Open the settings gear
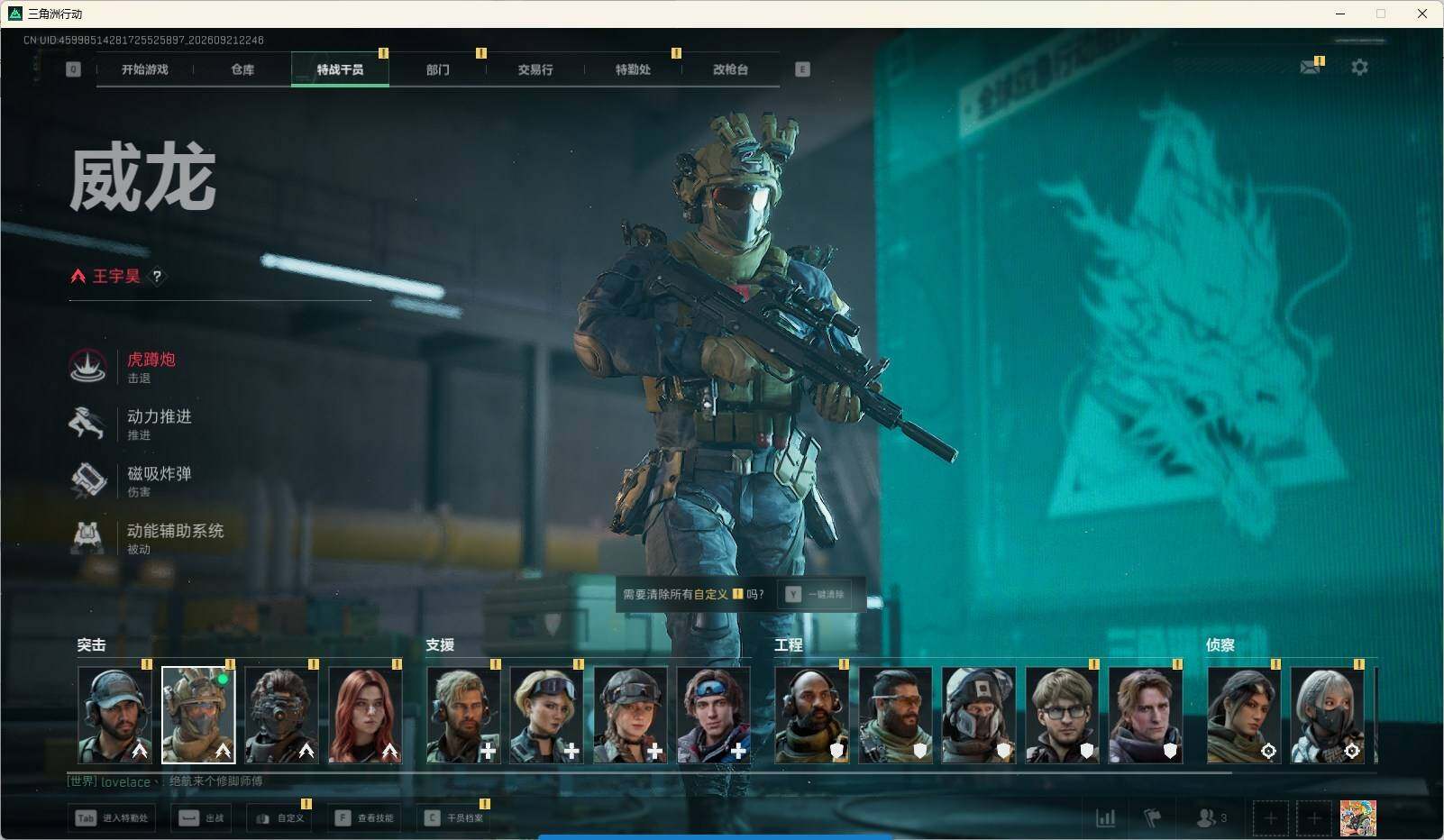Viewport: 1444px width, 840px height. [x=1359, y=68]
